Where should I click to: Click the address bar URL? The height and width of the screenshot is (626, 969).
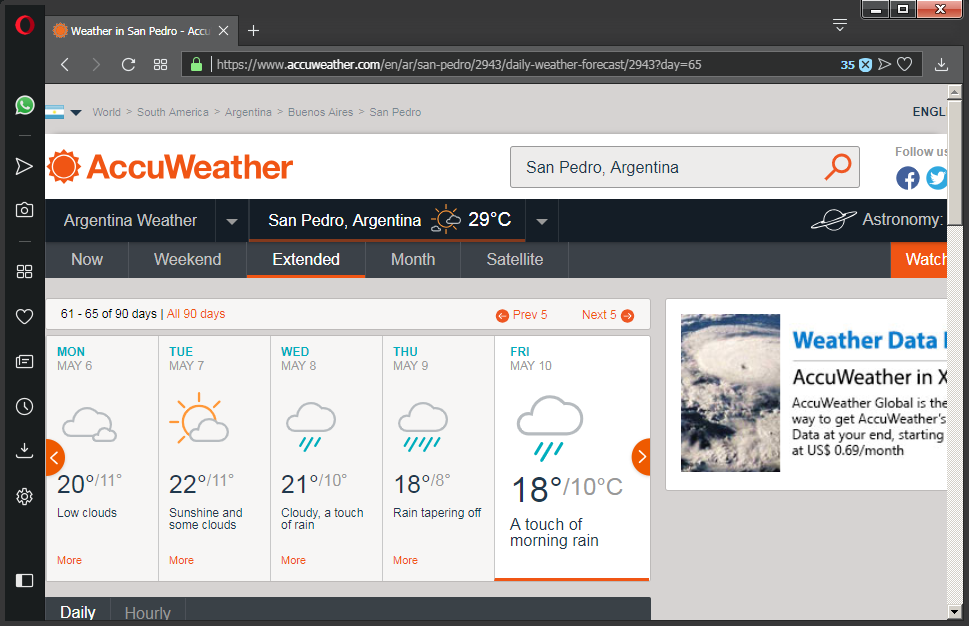coord(459,64)
